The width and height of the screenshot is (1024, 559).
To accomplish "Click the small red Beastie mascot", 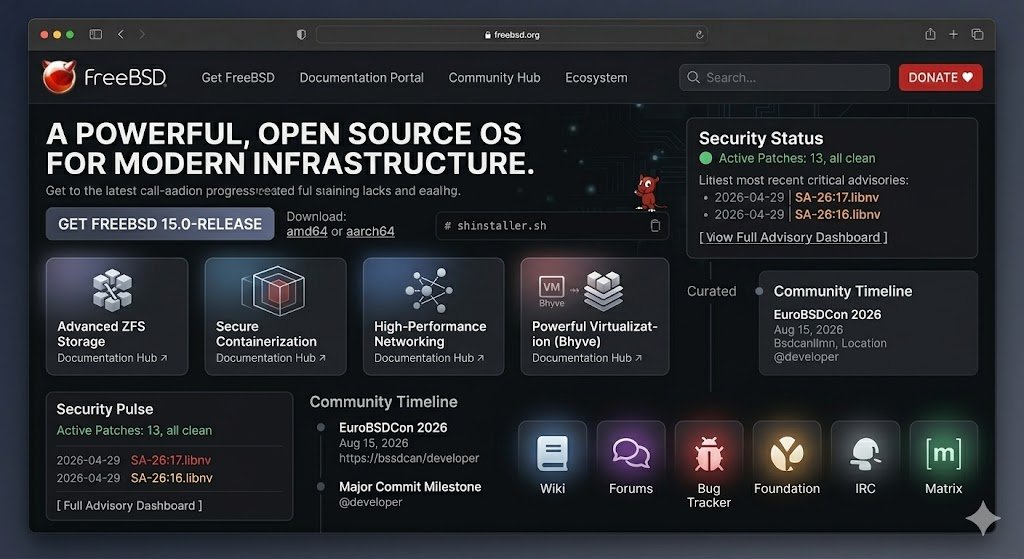I will tap(647, 192).
